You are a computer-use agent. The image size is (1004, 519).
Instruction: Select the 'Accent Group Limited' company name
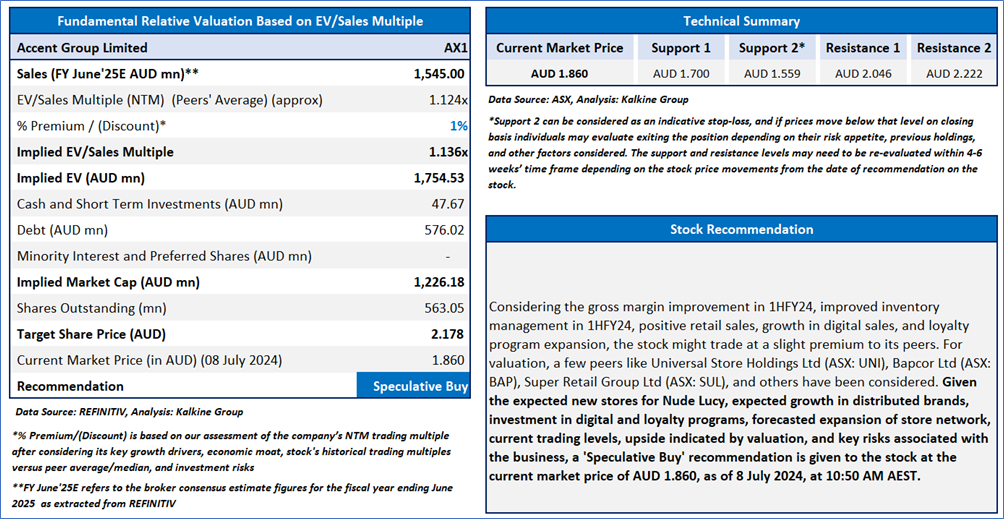click(82, 48)
